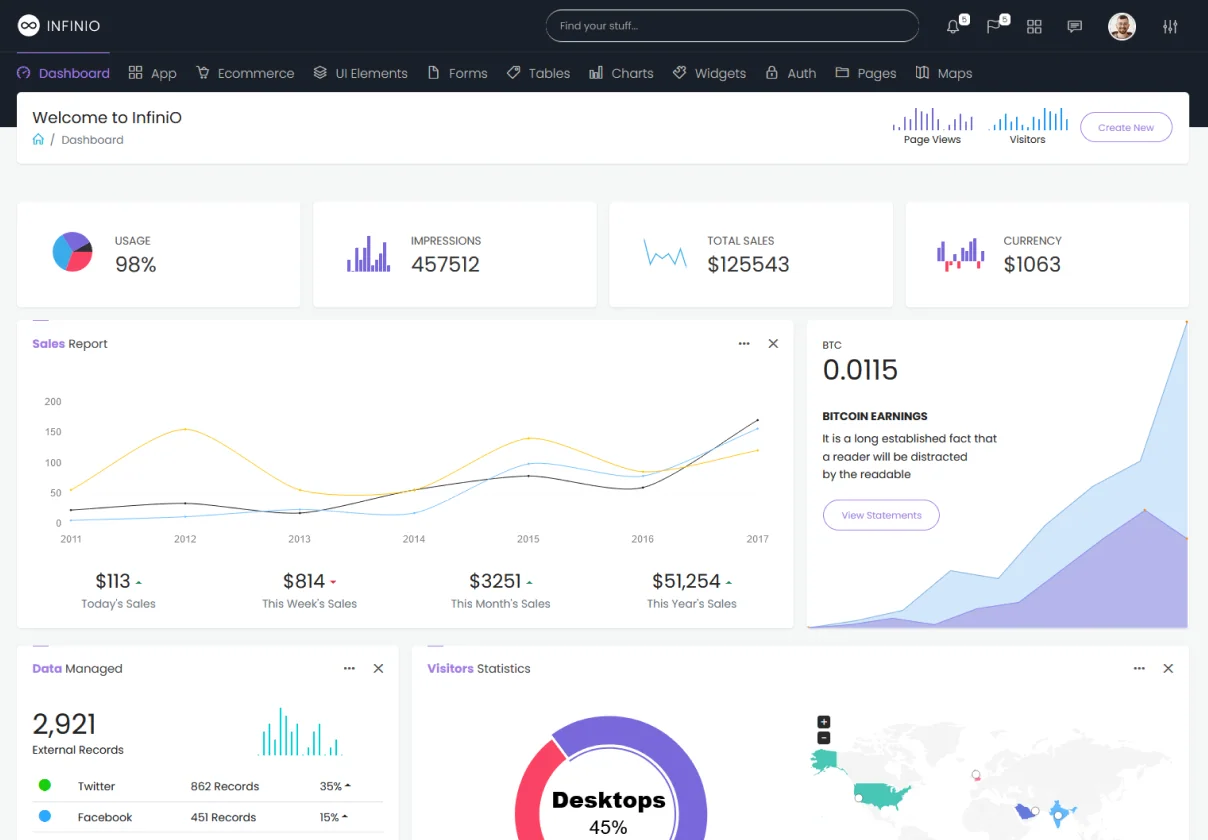Open the Forms menu
Viewport: 1208px width, 840px height.
pos(457,73)
